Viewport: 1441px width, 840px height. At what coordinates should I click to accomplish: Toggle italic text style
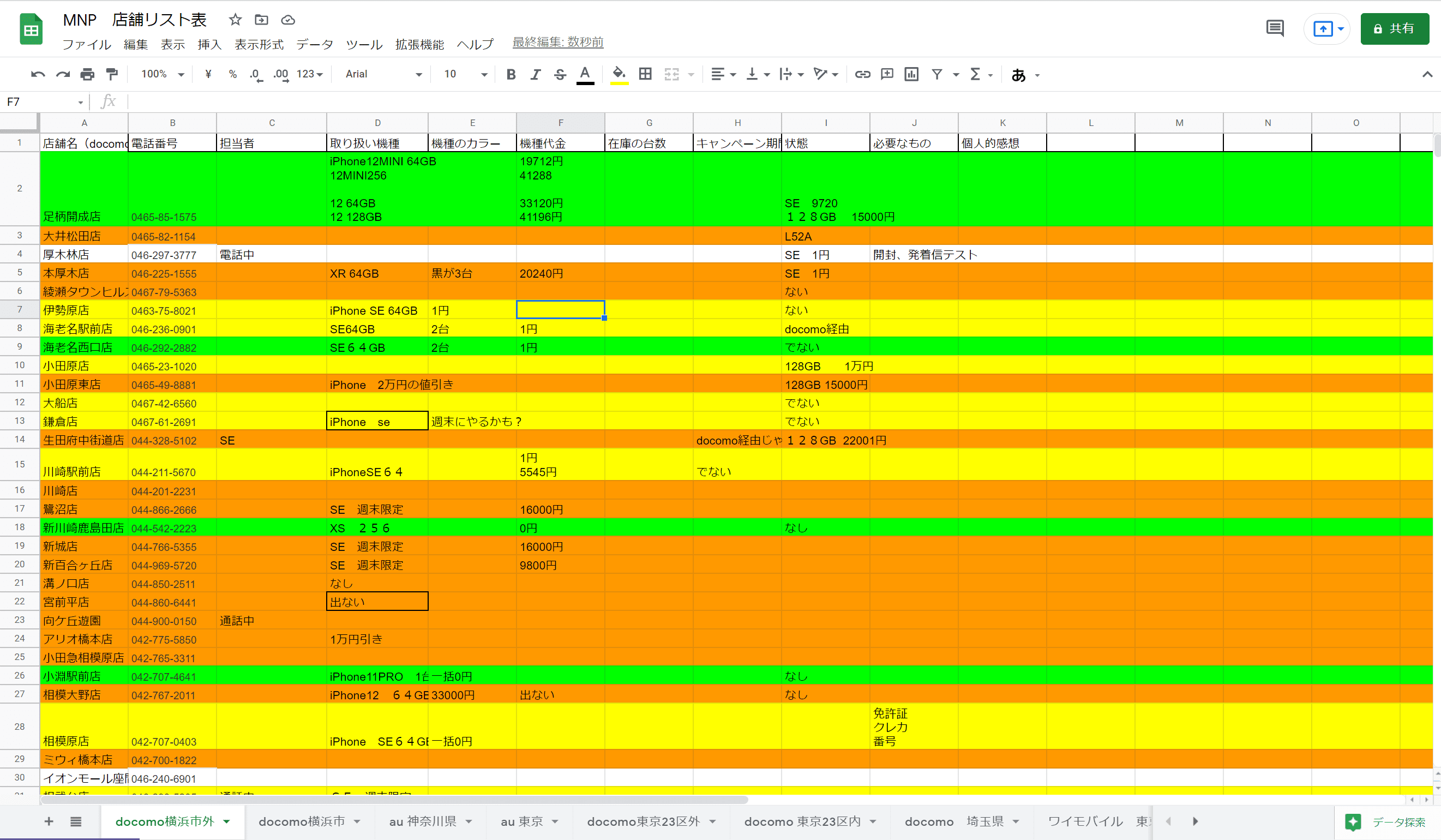(535, 74)
